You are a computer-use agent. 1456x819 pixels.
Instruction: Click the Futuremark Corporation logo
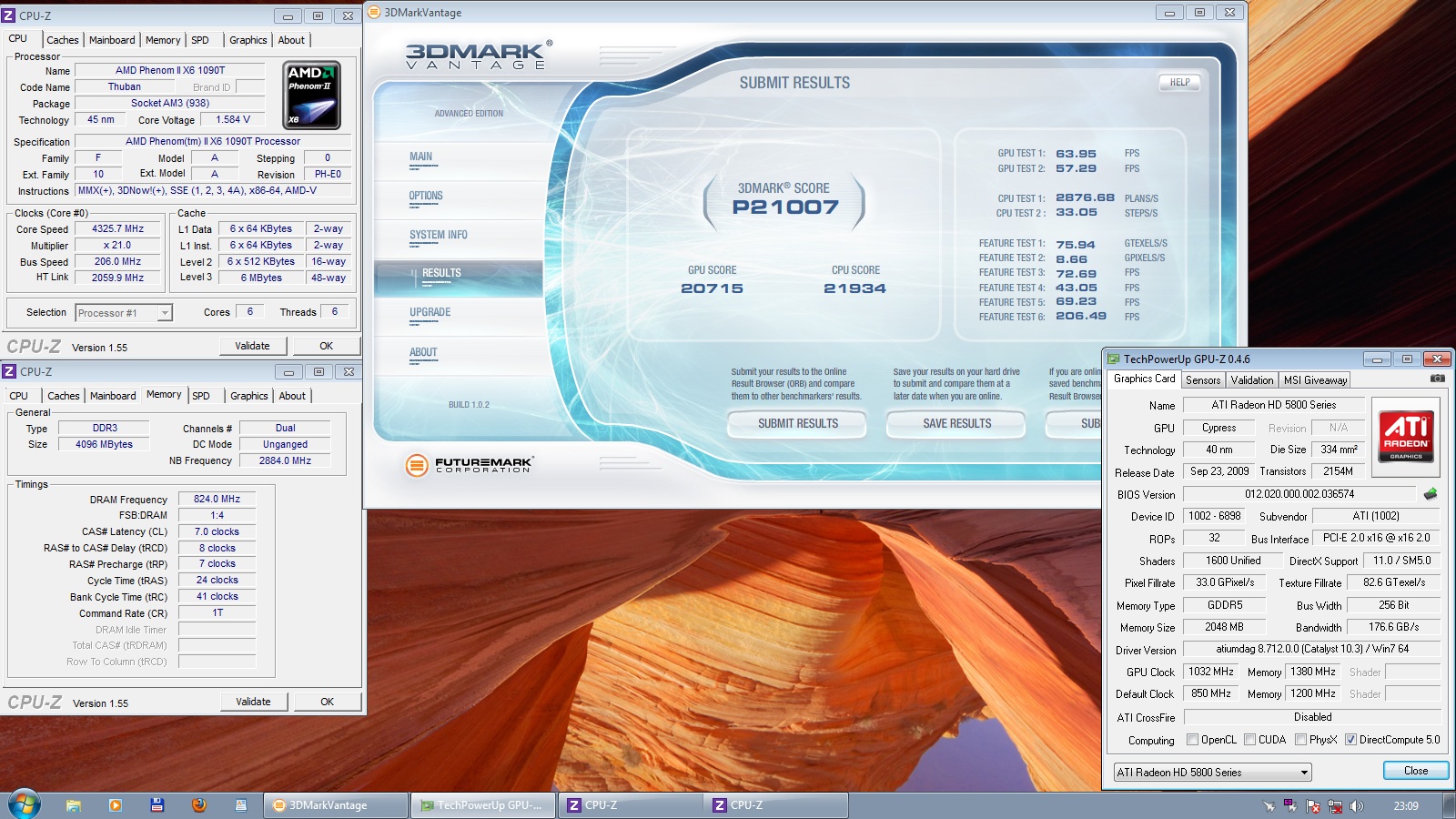pyautogui.click(x=468, y=465)
